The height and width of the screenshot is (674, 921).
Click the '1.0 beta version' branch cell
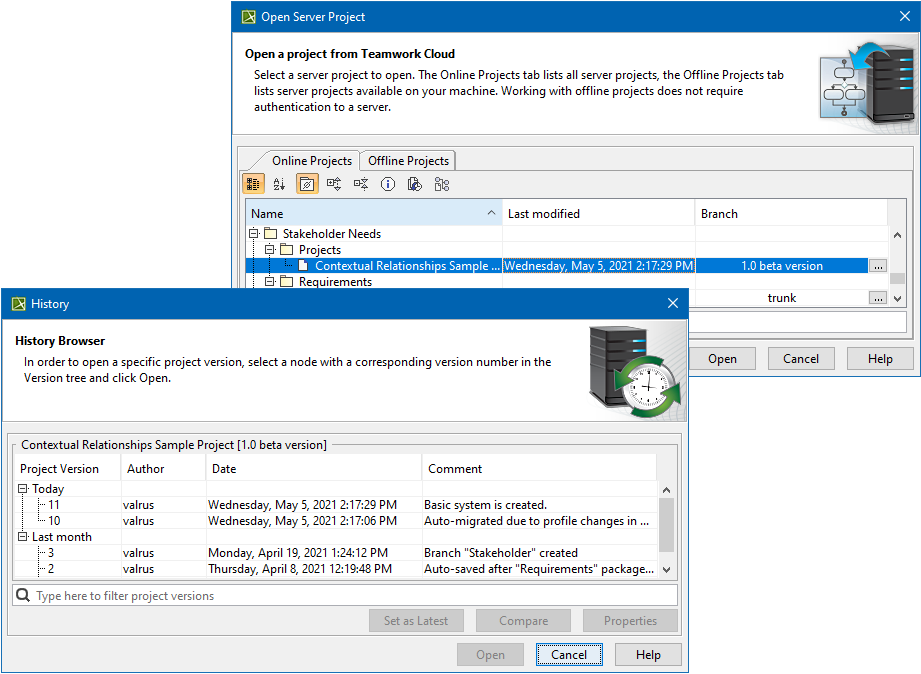[782, 266]
